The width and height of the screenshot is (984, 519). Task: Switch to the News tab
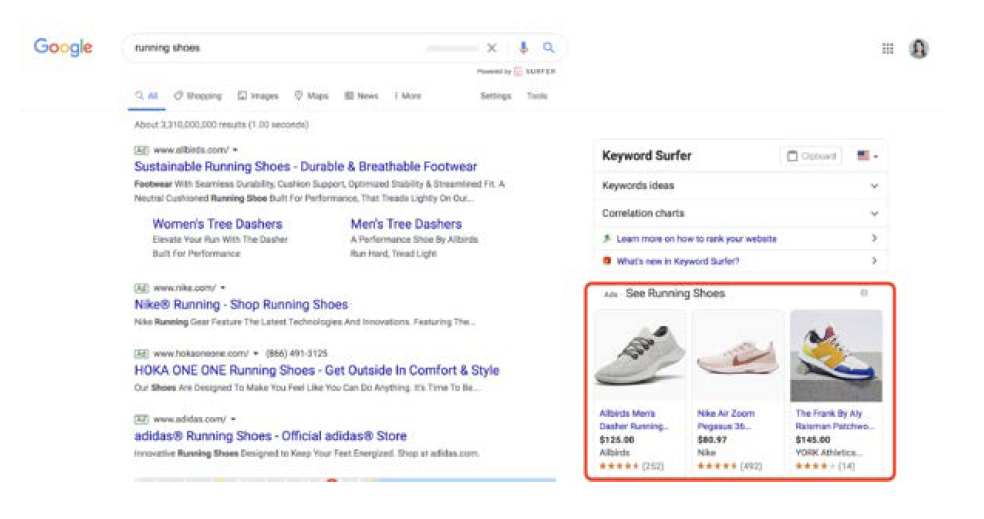click(361, 96)
